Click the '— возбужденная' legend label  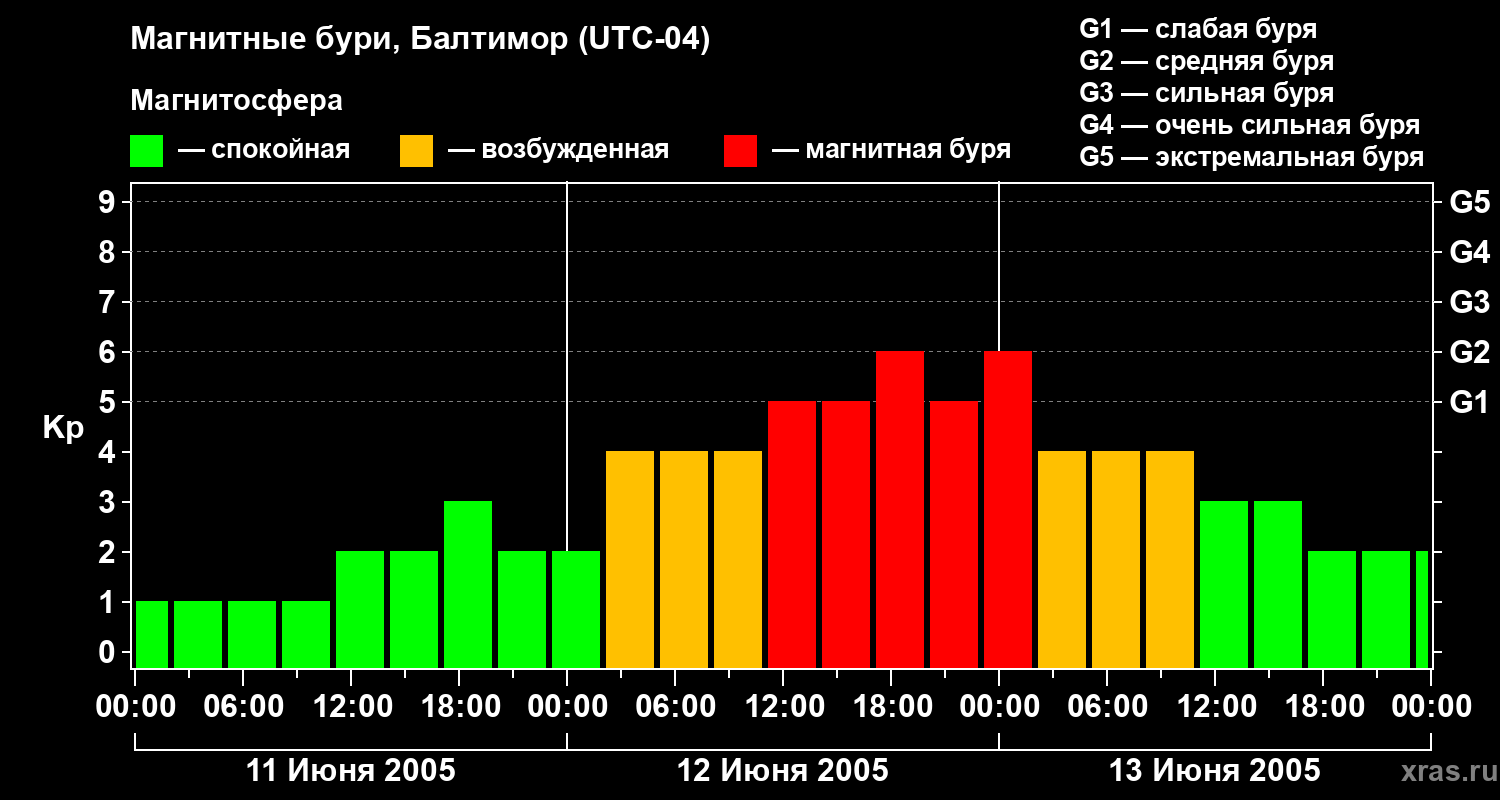[x=559, y=150]
